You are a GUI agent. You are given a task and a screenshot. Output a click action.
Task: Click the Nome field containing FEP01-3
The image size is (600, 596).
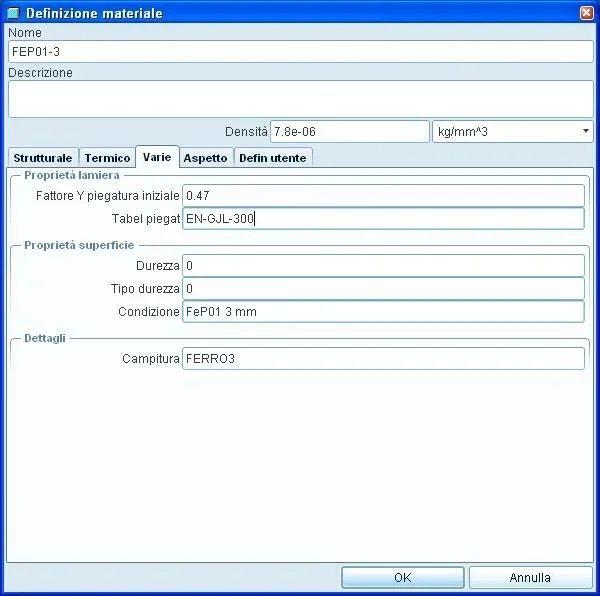(301, 52)
